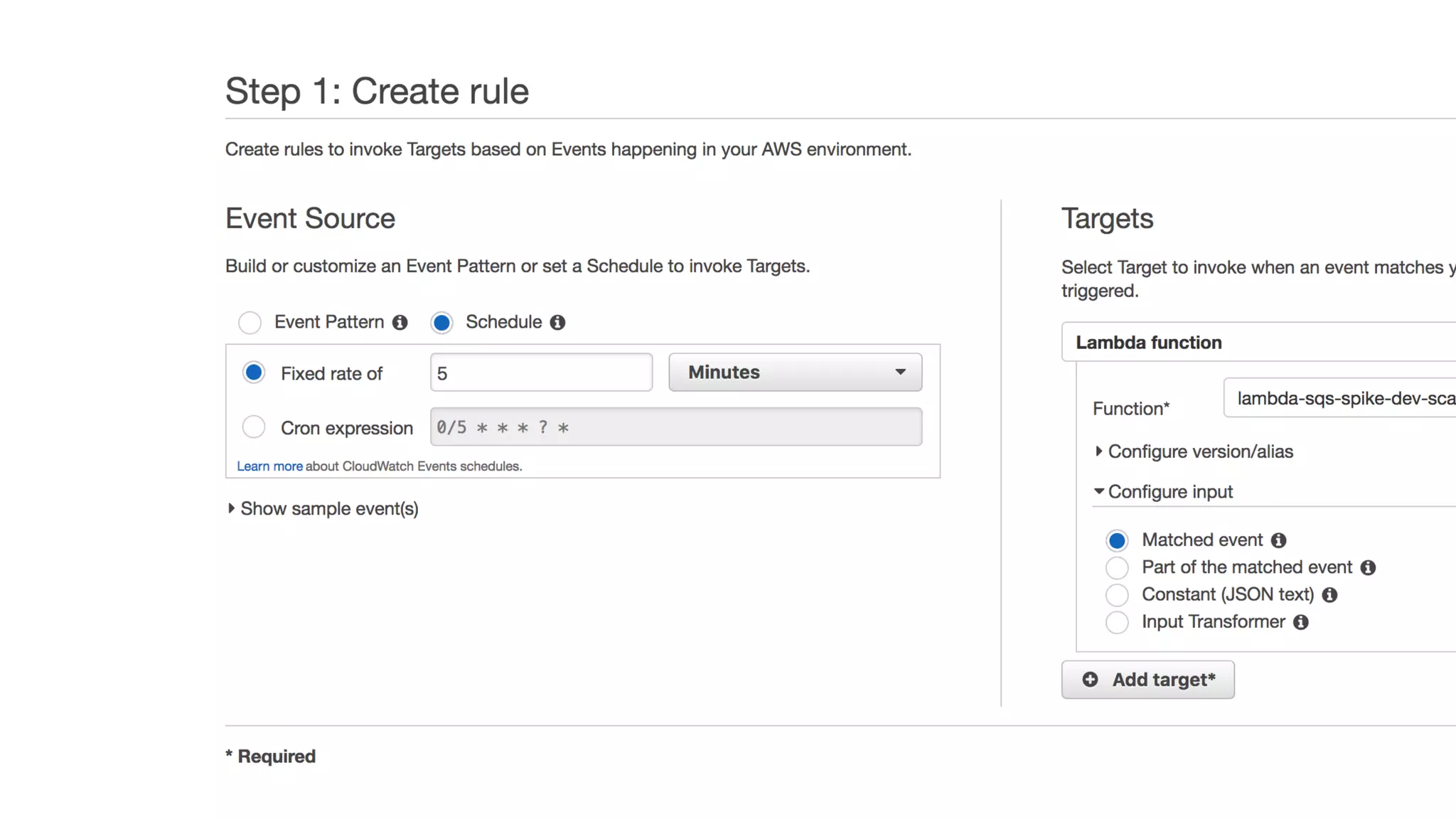The width and height of the screenshot is (1456, 819).
Task: Click info icon beside Constant (JSON text)
Action: tap(1329, 595)
